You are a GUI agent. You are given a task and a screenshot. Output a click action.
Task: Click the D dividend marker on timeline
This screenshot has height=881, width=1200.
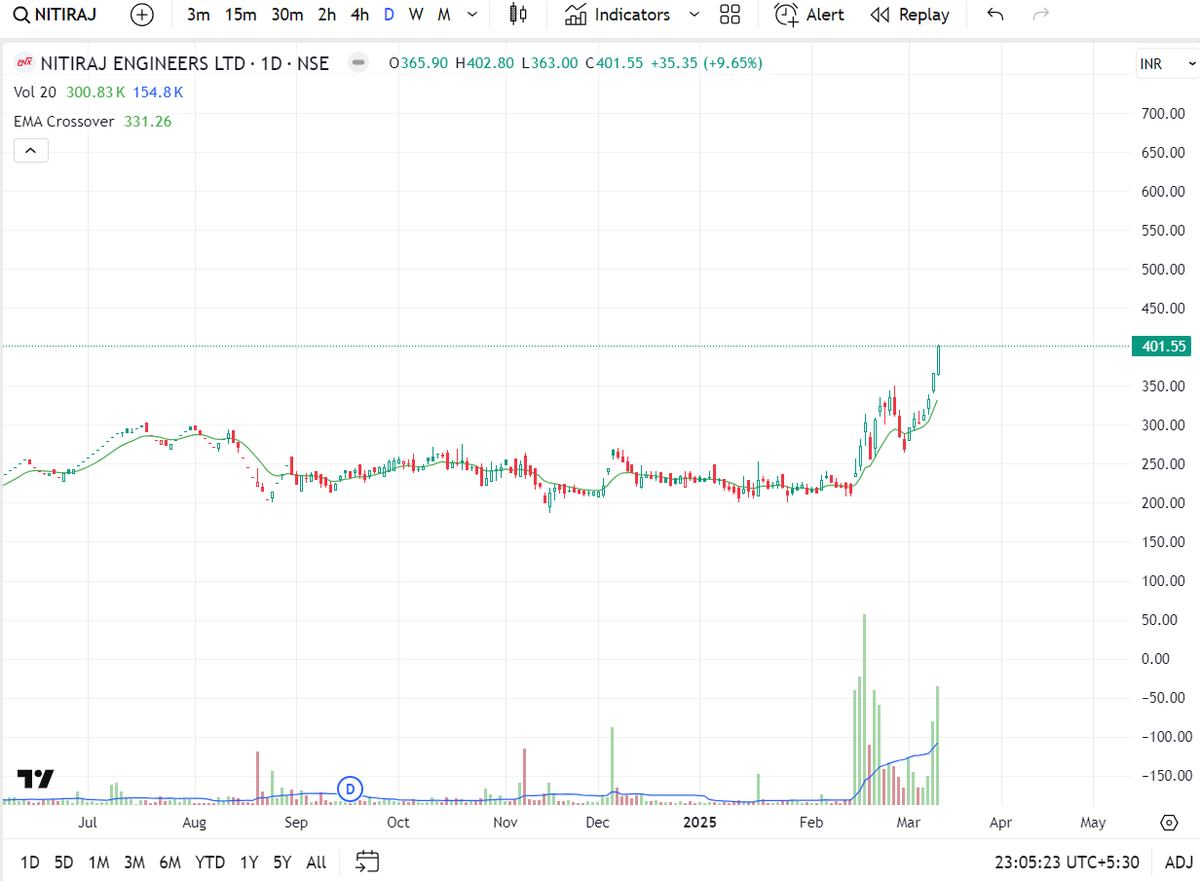(350, 789)
